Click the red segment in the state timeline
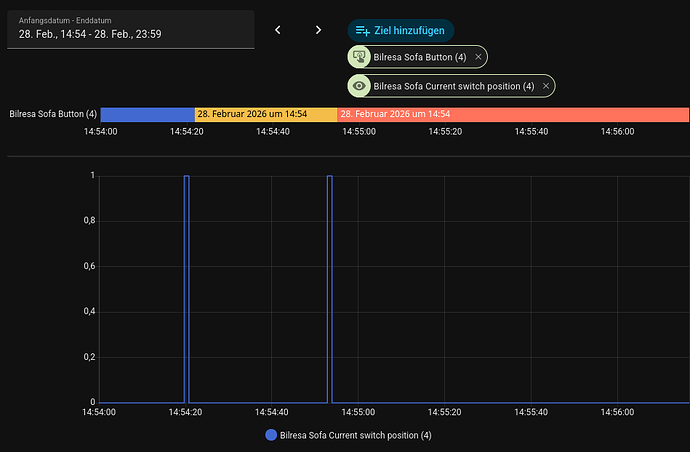This screenshot has height=452, width=690. 513,114
